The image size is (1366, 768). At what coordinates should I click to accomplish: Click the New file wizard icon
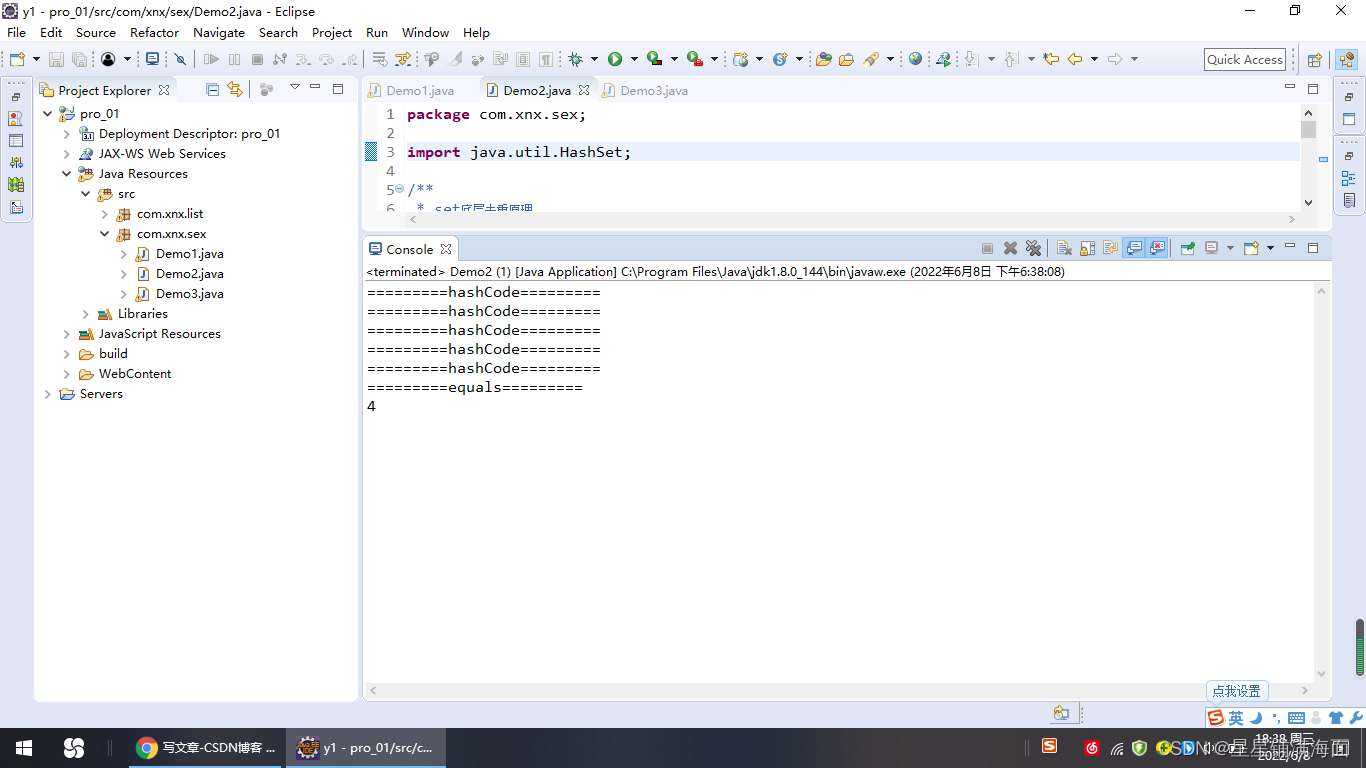[x=17, y=59]
